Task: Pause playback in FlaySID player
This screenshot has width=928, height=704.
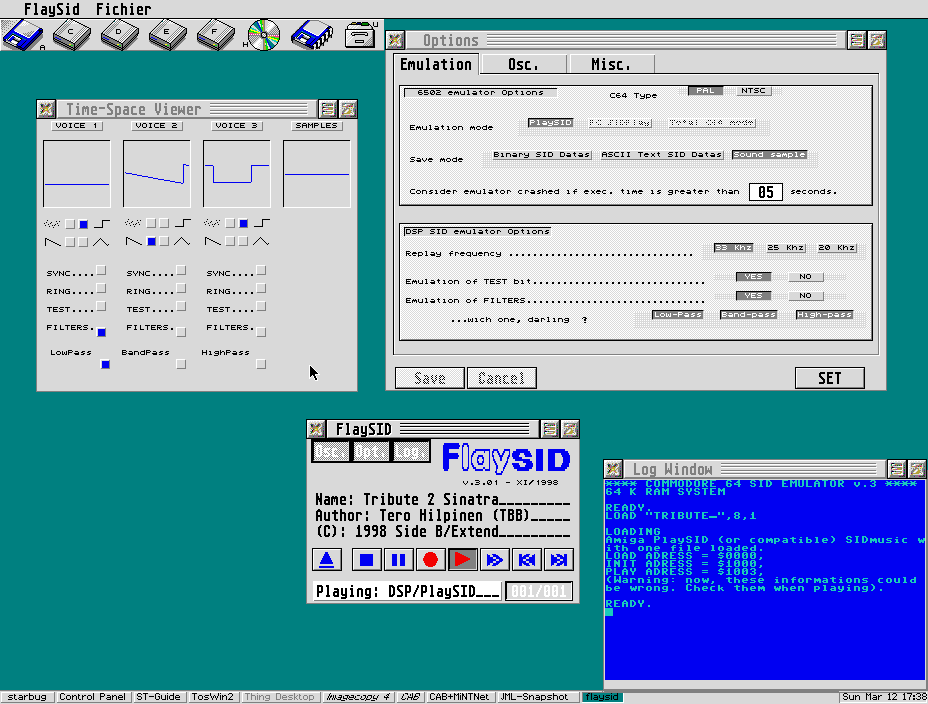Action: [x=398, y=560]
